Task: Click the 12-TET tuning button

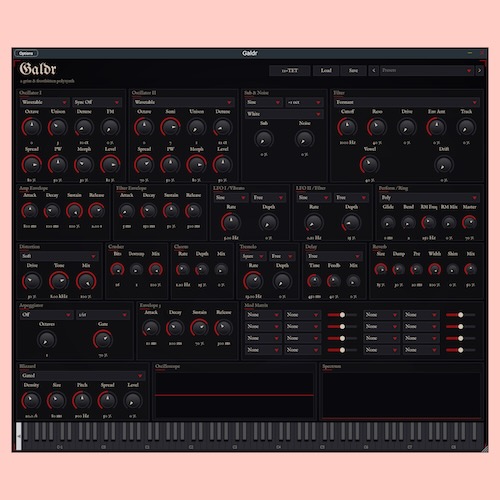Action: [x=290, y=70]
